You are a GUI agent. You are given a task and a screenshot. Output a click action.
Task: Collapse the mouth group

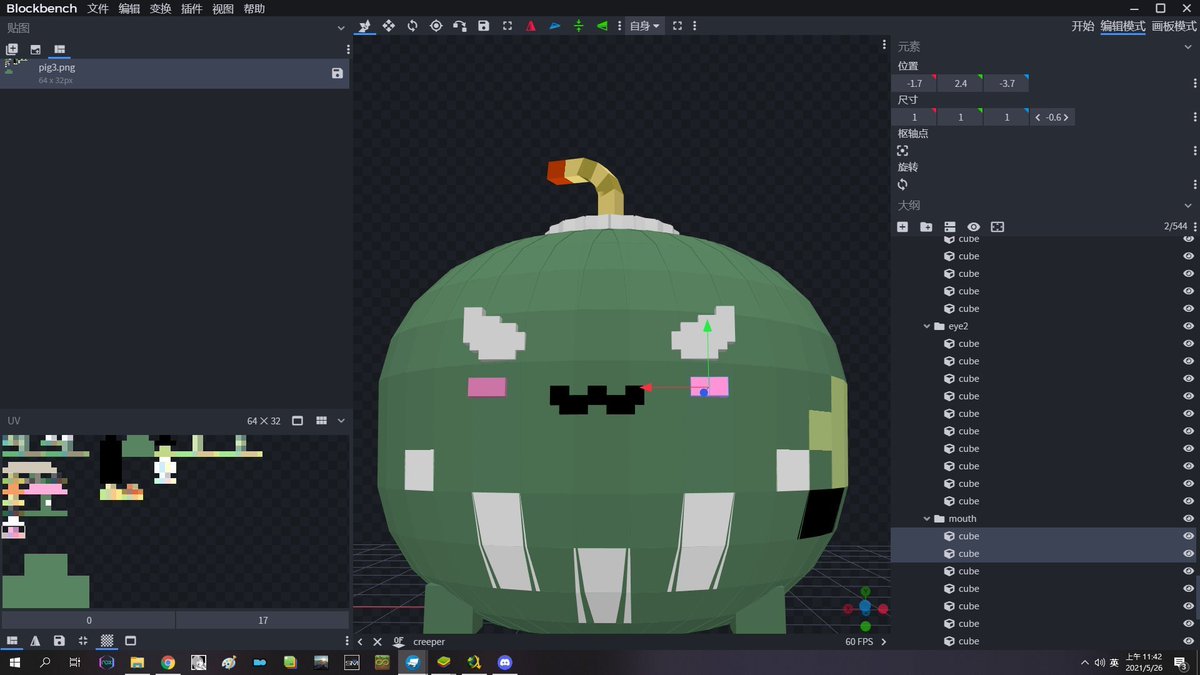click(927, 518)
